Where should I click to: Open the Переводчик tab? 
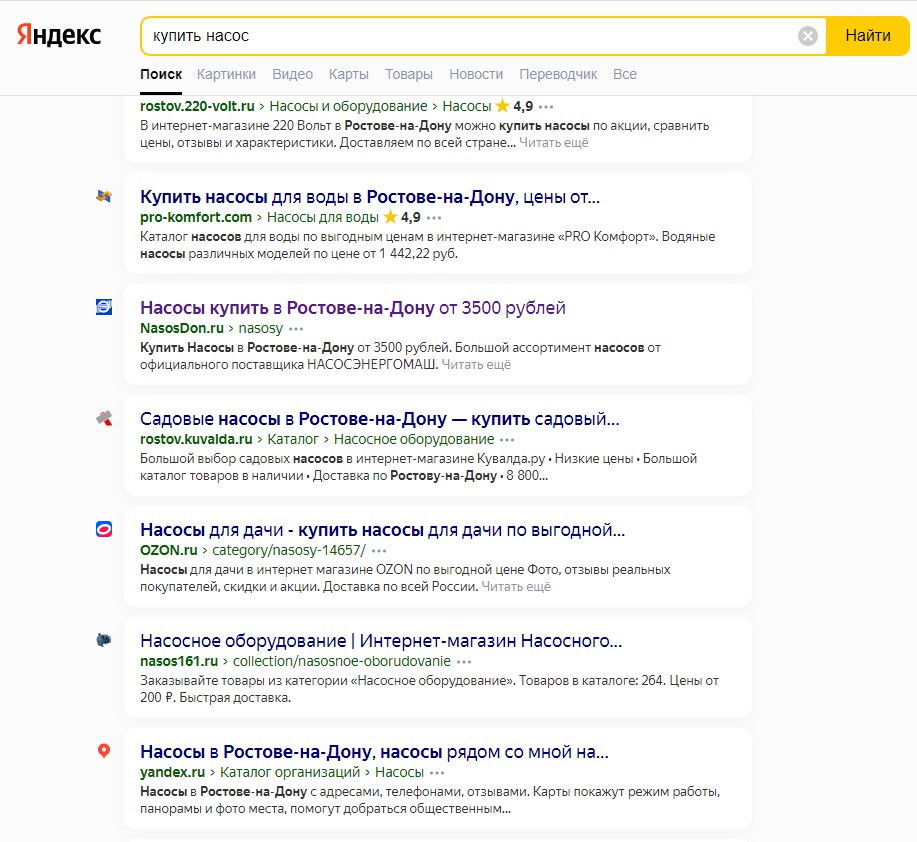point(558,74)
